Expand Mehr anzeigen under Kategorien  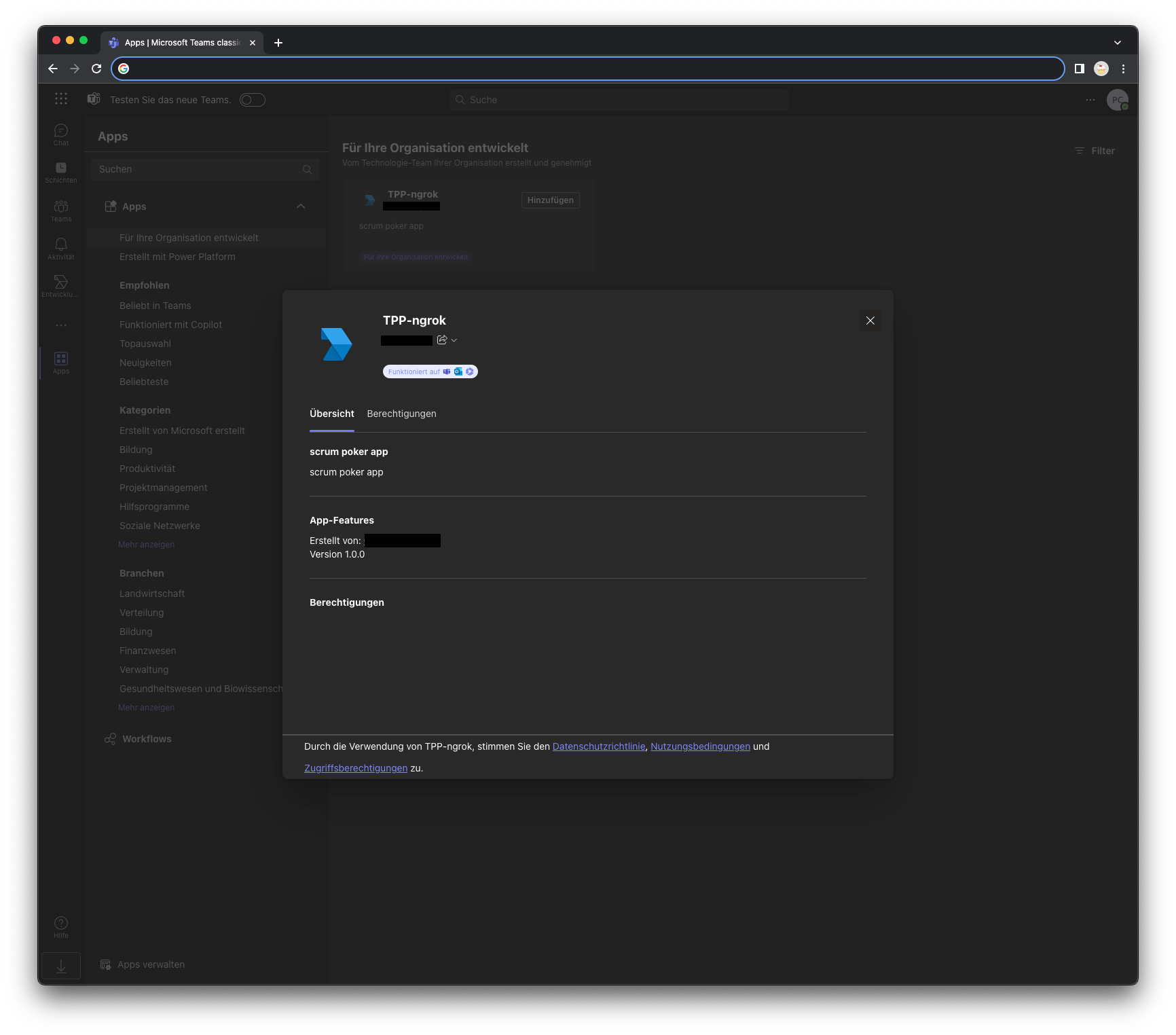[146, 545]
